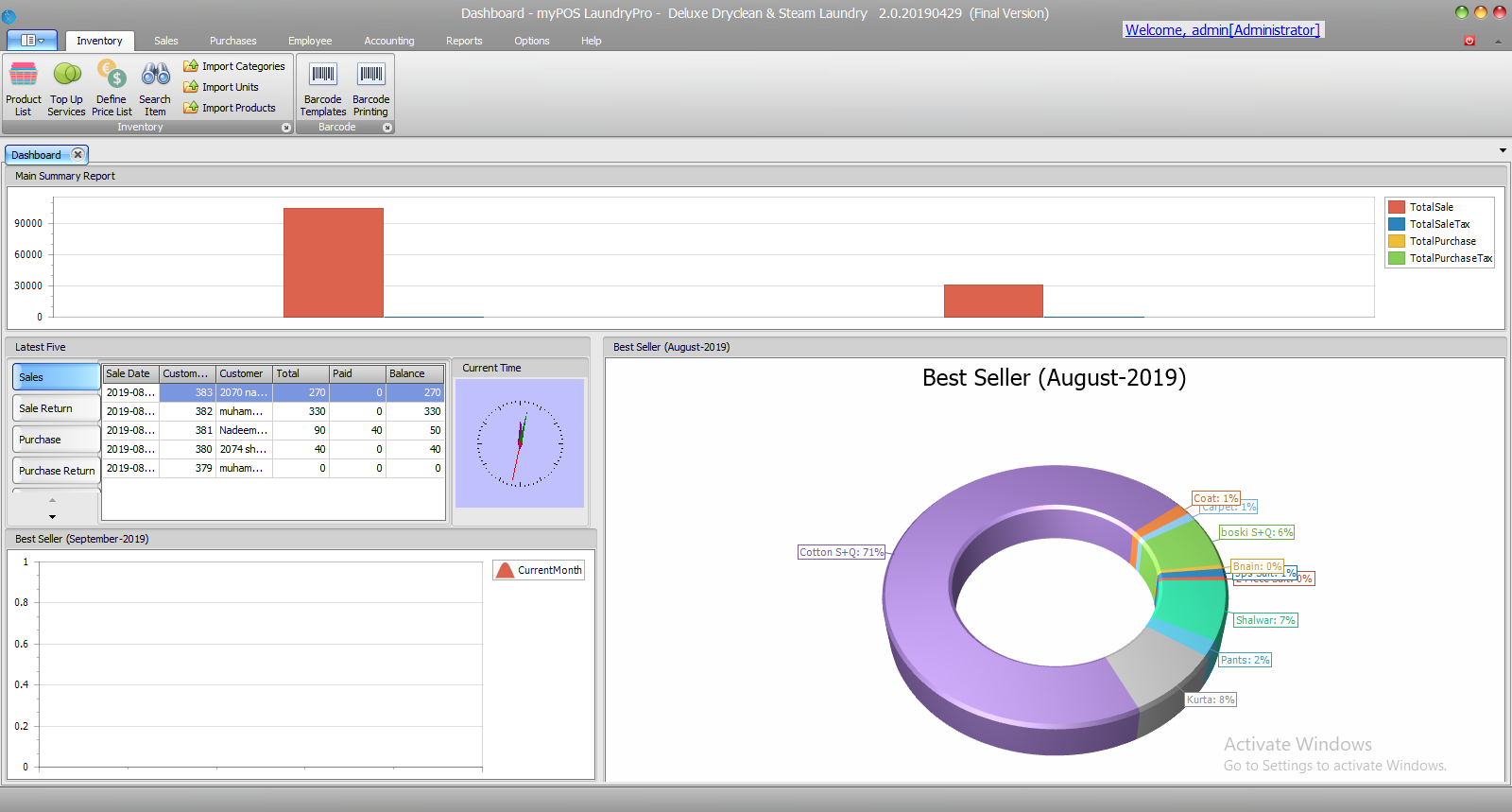Sort table by Balance column header

tap(414, 373)
